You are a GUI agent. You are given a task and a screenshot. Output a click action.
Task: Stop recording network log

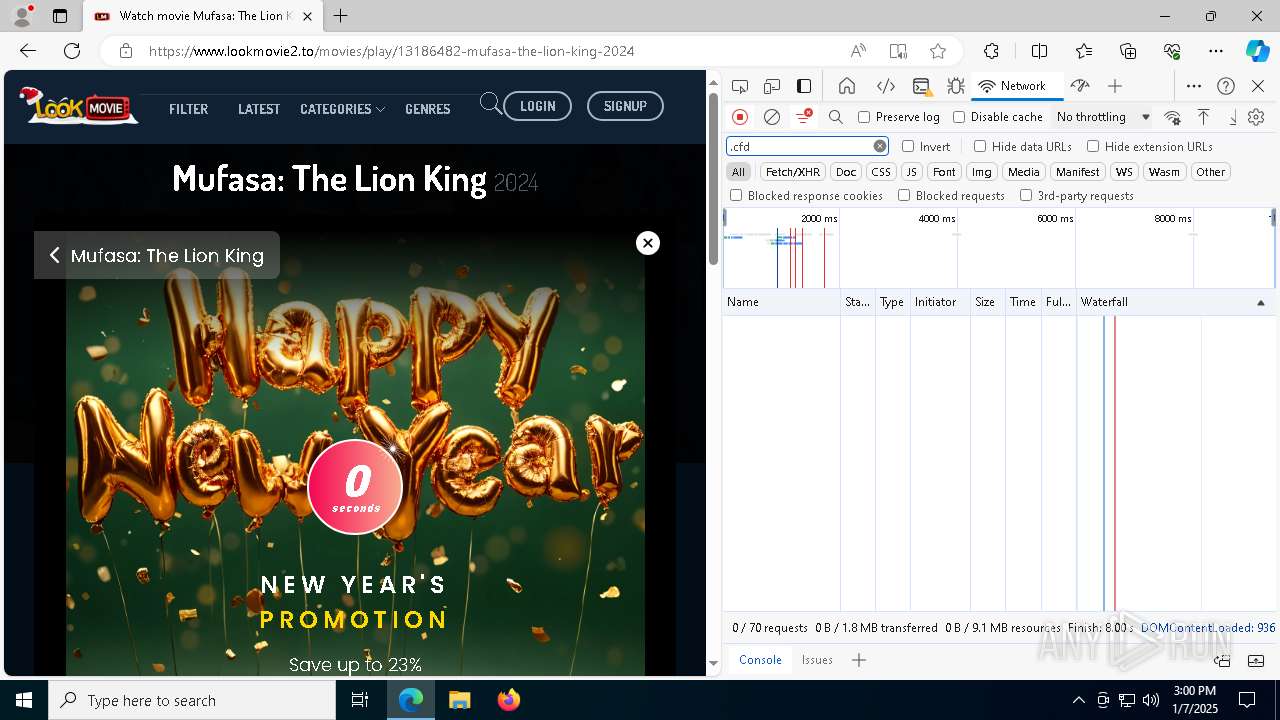pyautogui.click(x=740, y=117)
